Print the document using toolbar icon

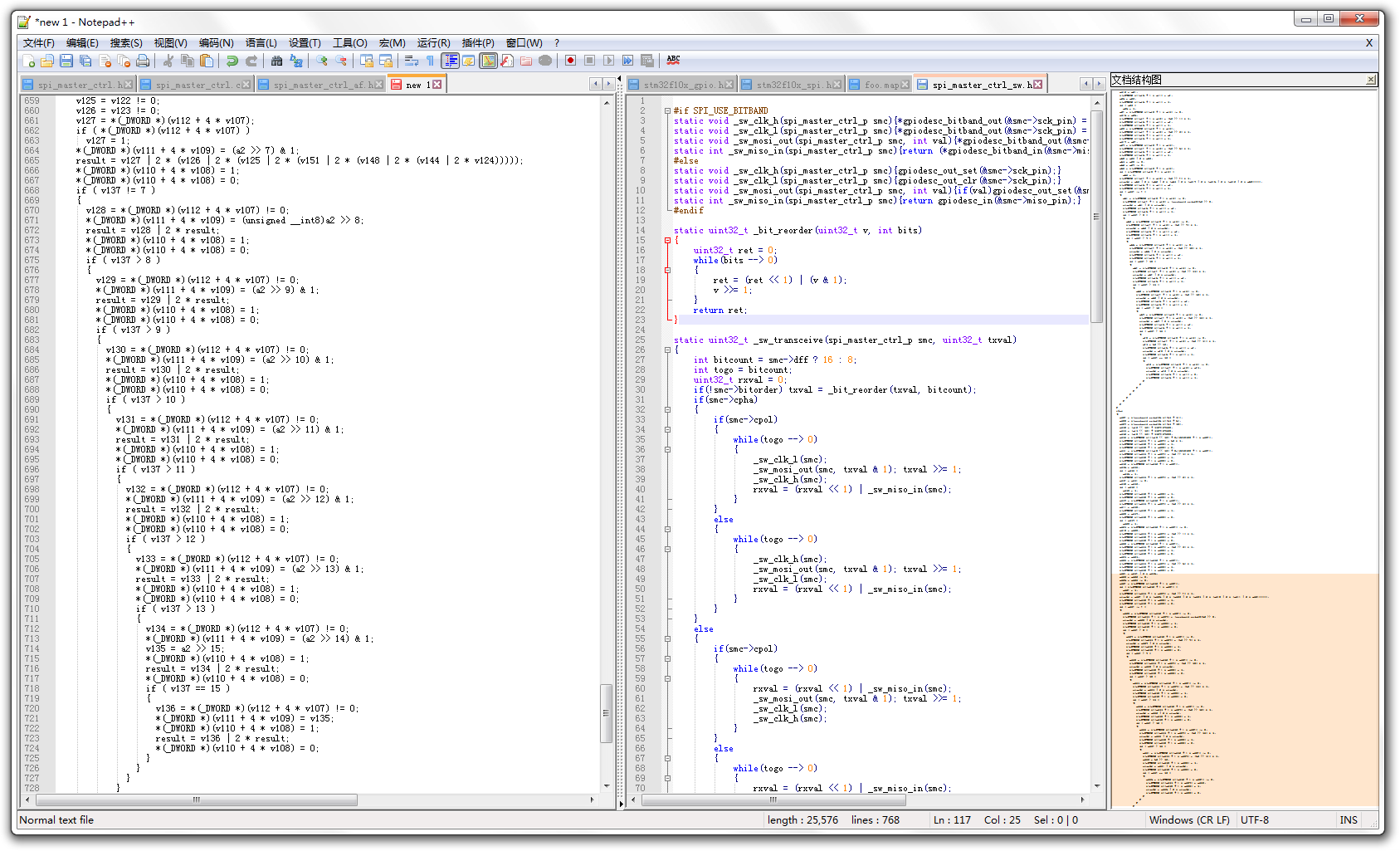[x=143, y=61]
